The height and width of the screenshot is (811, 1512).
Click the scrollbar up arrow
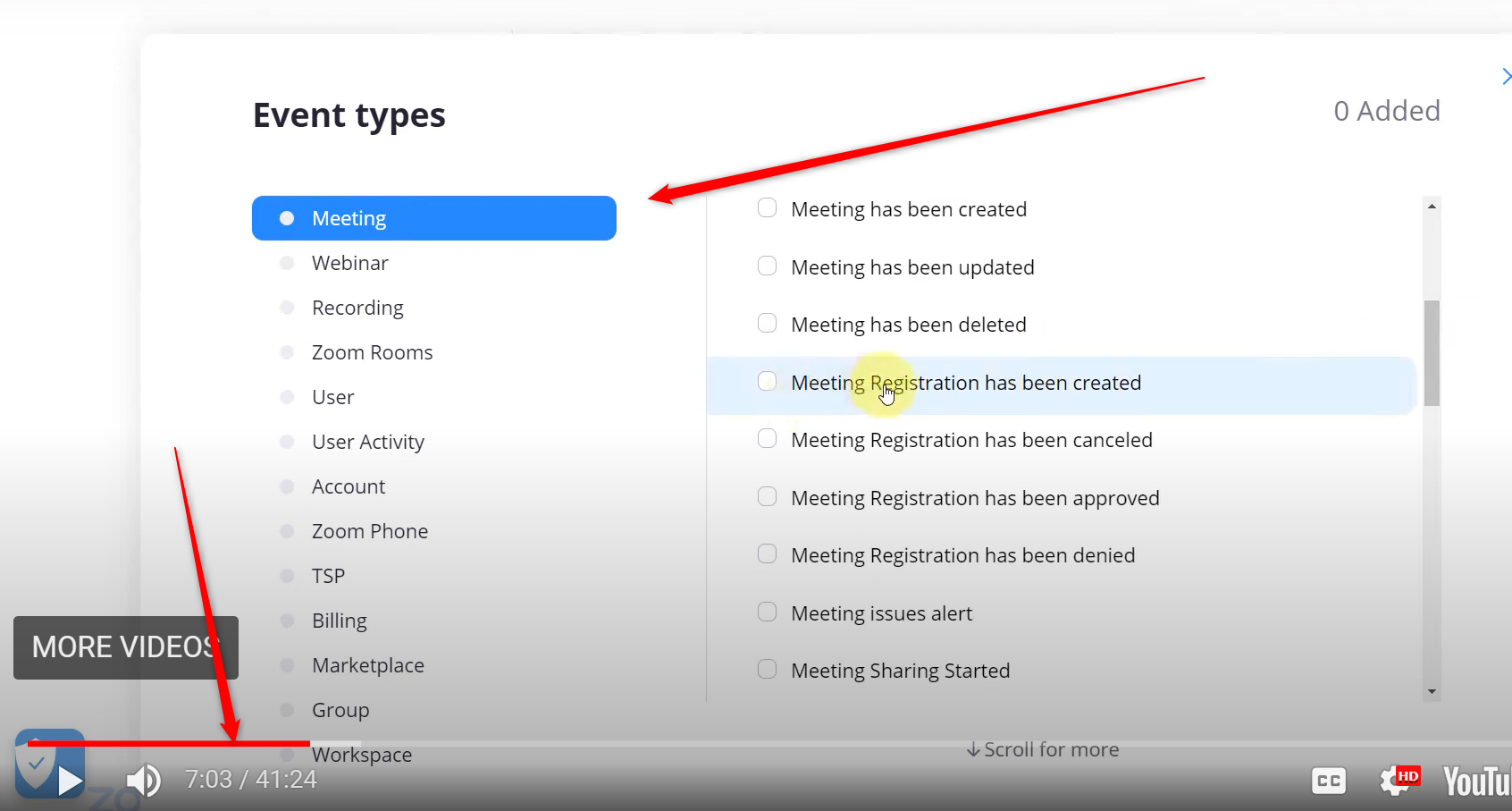tap(1432, 207)
